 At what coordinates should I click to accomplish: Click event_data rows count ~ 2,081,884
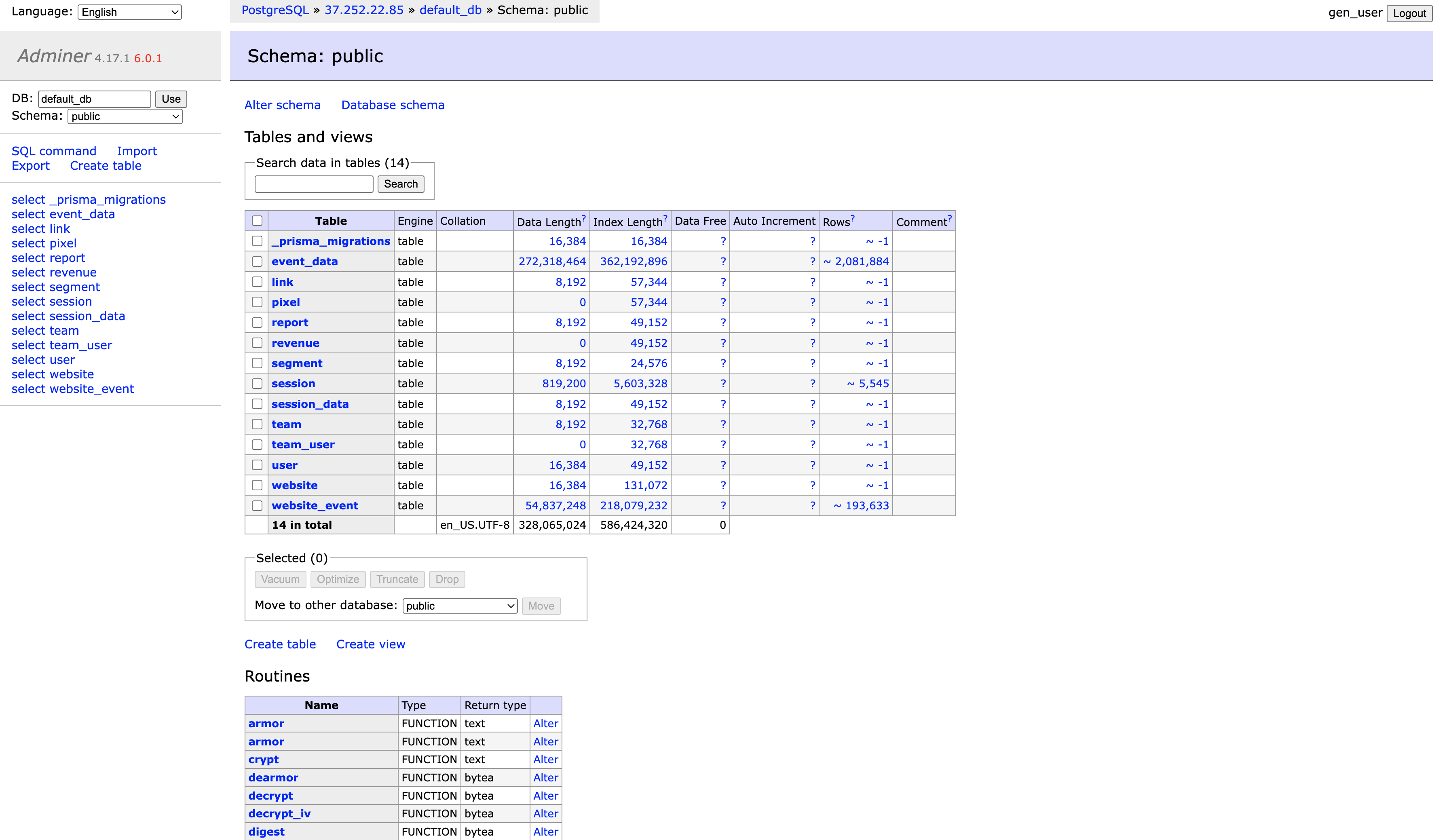(856, 262)
